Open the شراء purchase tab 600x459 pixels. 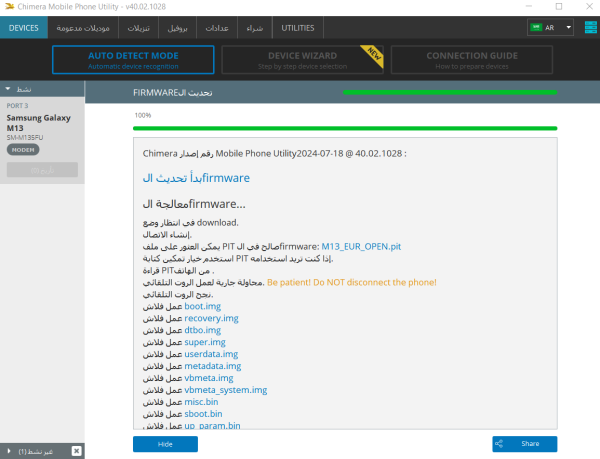pos(255,28)
